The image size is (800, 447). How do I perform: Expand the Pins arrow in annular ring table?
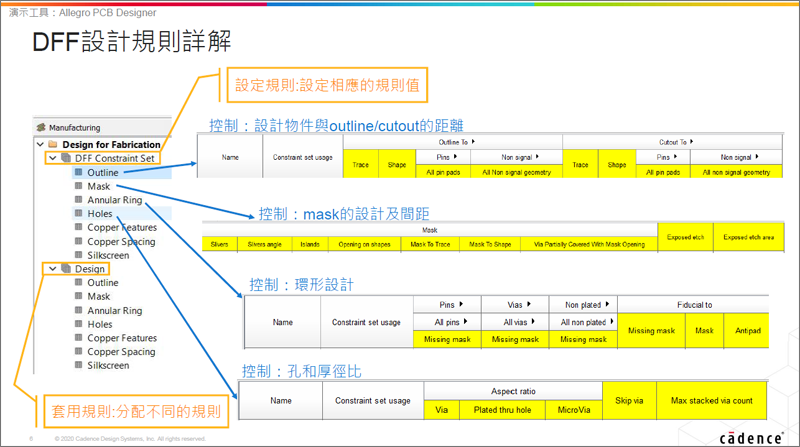point(461,304)
